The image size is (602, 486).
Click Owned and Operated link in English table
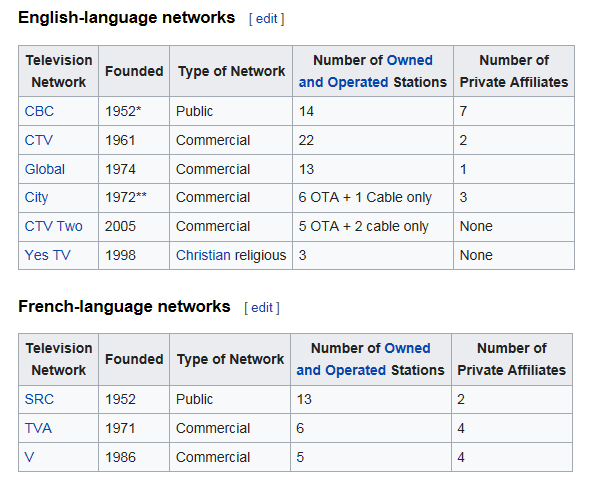tap(366, 71)
